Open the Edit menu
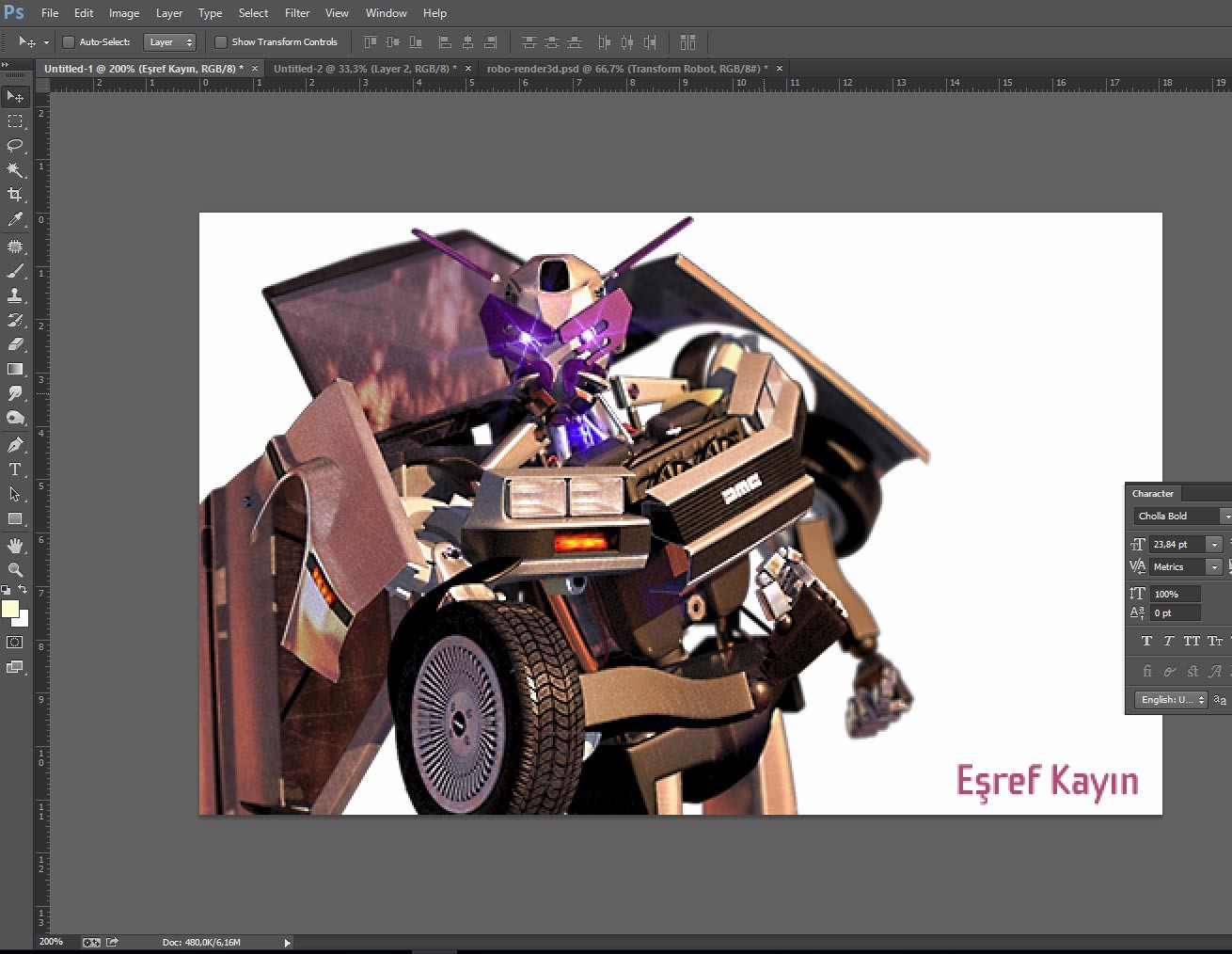The image size is (1232, 954). (x=84, y=13)
